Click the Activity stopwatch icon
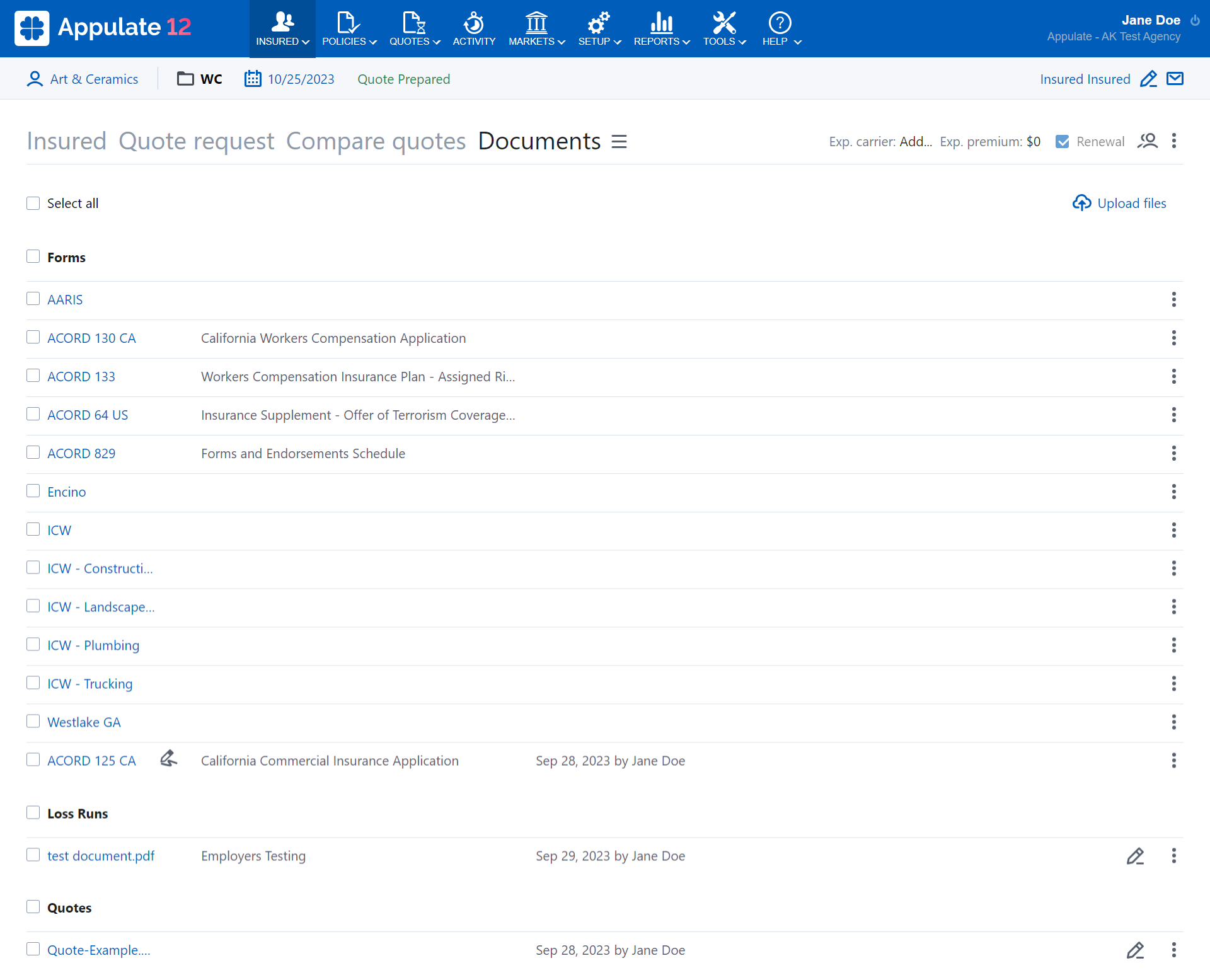The height and width of the screenshot is (980, 1210). pos(473,22)
